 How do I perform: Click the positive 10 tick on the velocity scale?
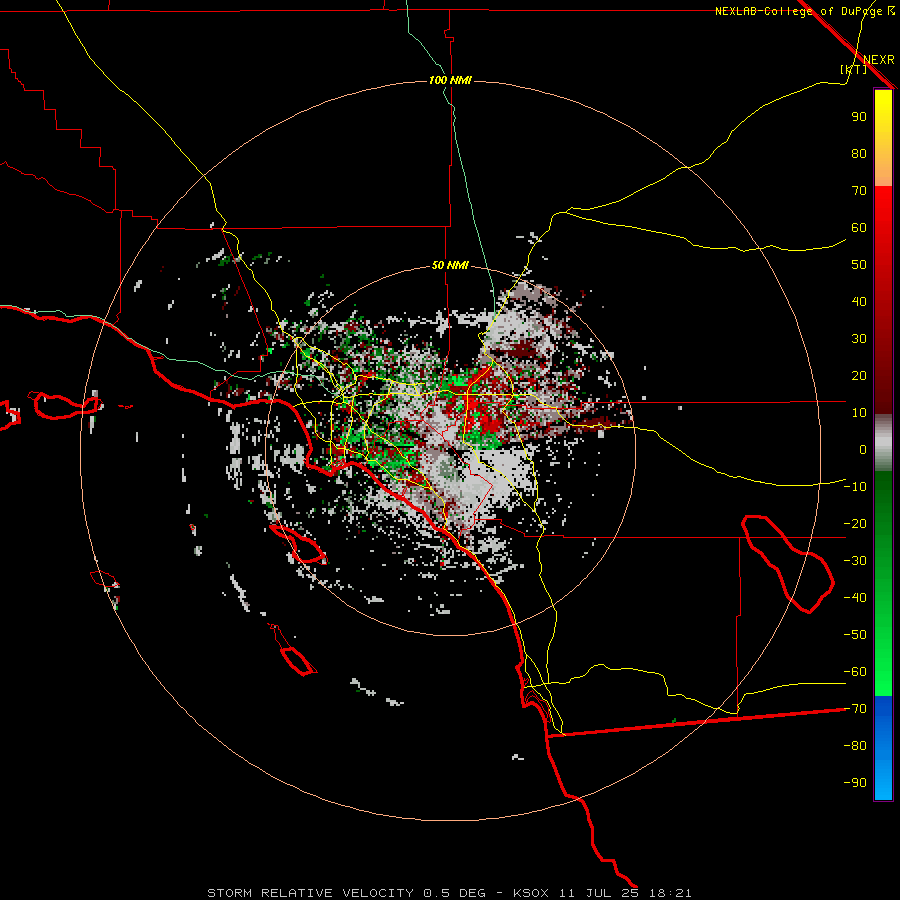click(x=859, y=413)
